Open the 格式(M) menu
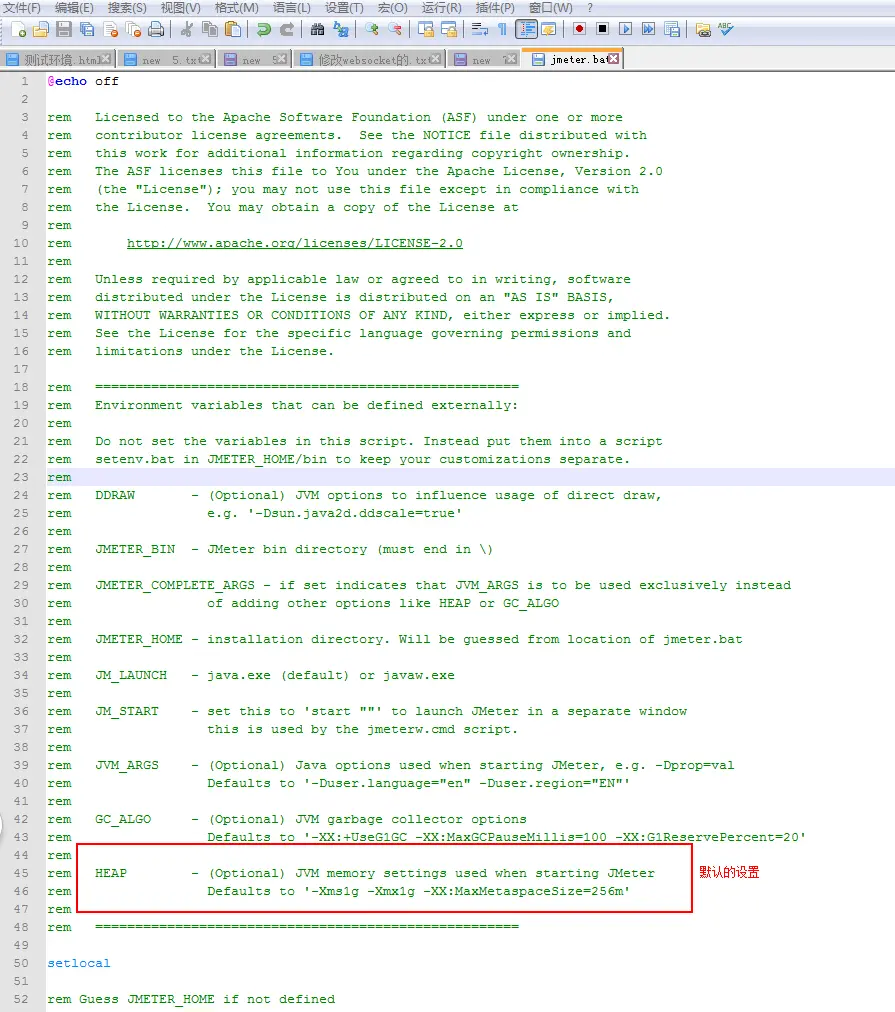The image size is (895, 1012). coord(236,8)
